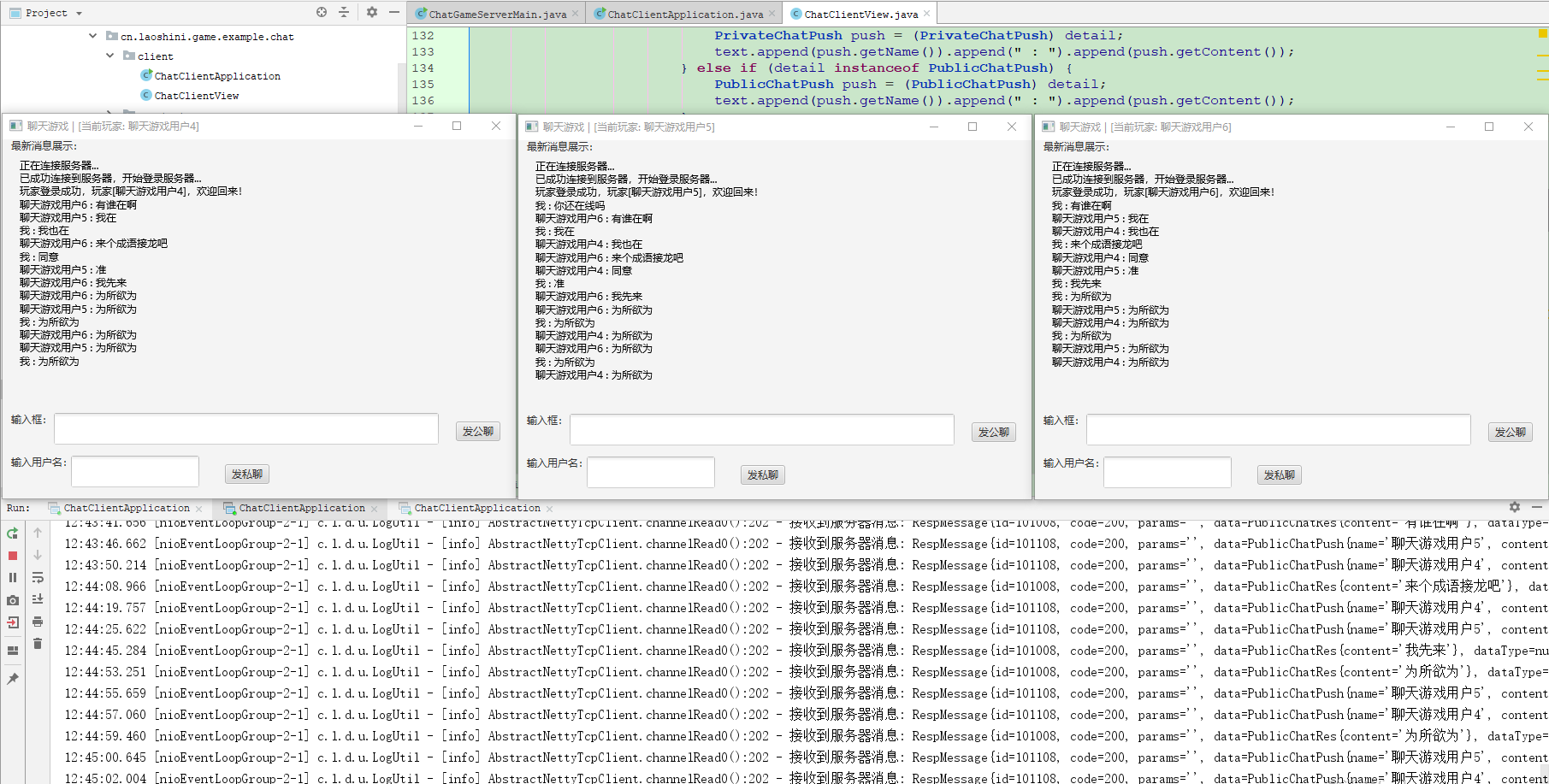Screen dimensions: 1549x784
Task: Click the Print icon in console toolbar
Action: click(38, 622)
